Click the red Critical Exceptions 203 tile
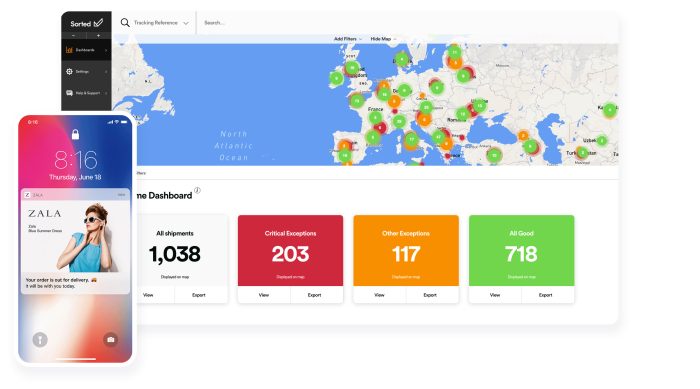The height and width of the screenshot is (389, 700). tap(291, 251)
